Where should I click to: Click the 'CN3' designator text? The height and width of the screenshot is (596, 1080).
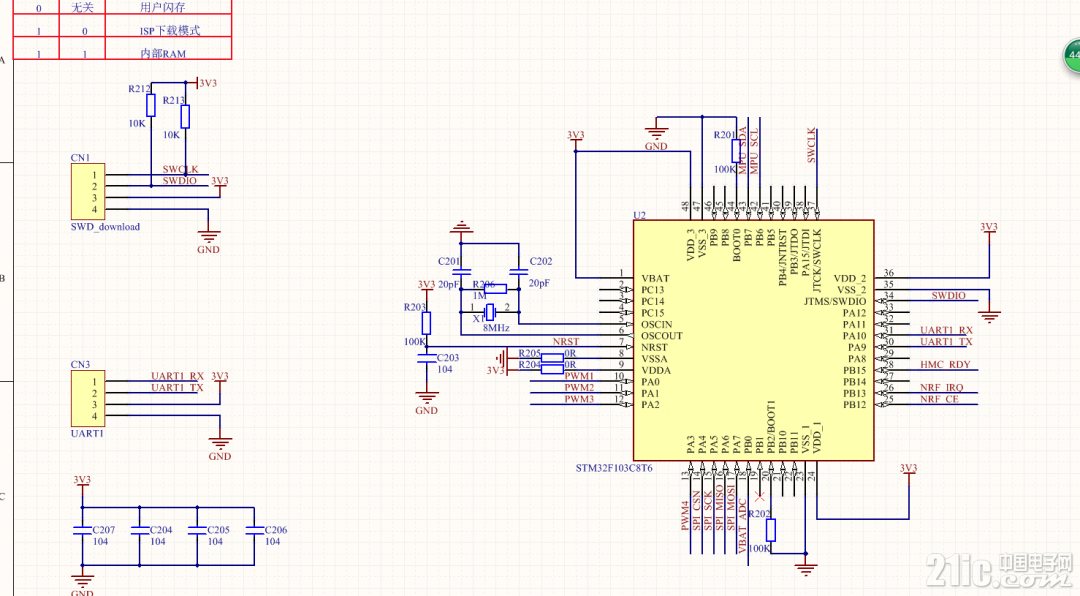click(x=80, y=364)
